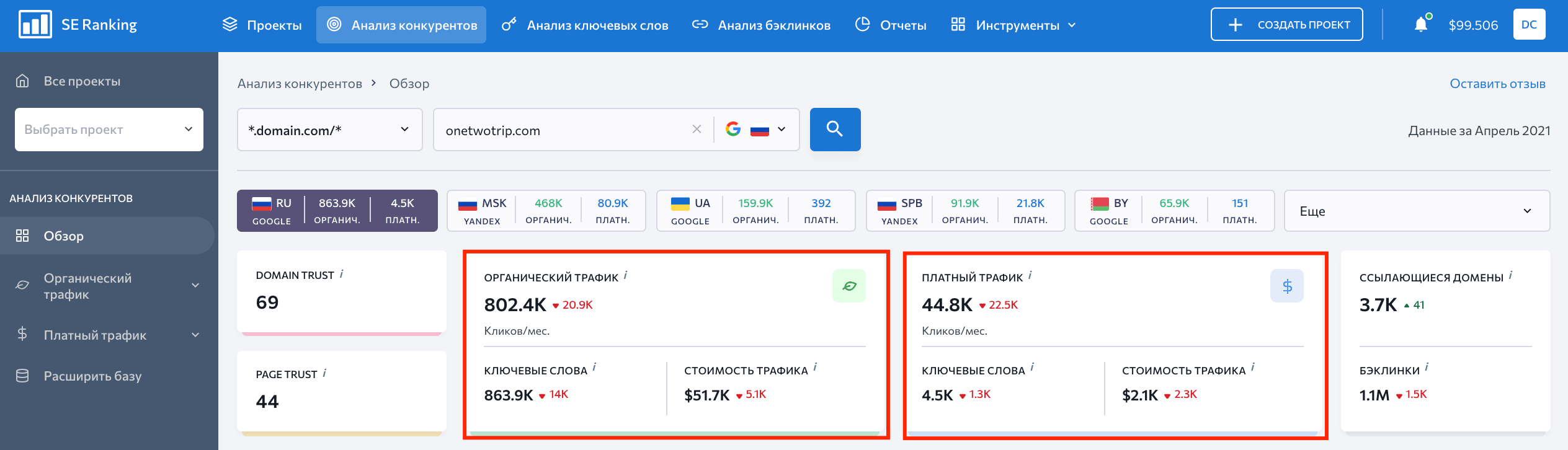Select the RU Google region tab
The width and height of the screenshot is (1568, 450).
click(x=337, y=211)
